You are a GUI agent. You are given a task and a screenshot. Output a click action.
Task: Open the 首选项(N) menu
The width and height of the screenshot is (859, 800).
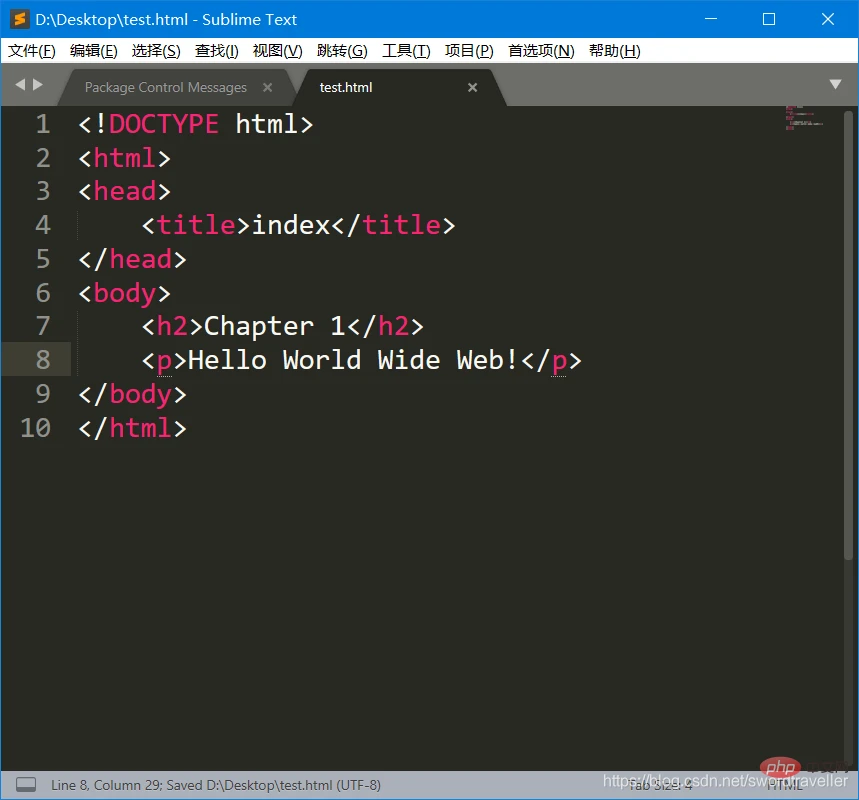click(541, 51)
